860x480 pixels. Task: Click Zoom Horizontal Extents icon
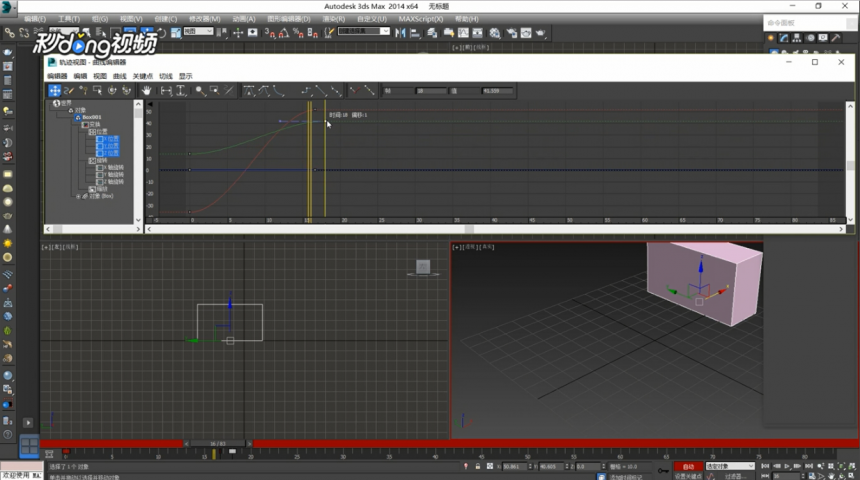pos(166,91)
